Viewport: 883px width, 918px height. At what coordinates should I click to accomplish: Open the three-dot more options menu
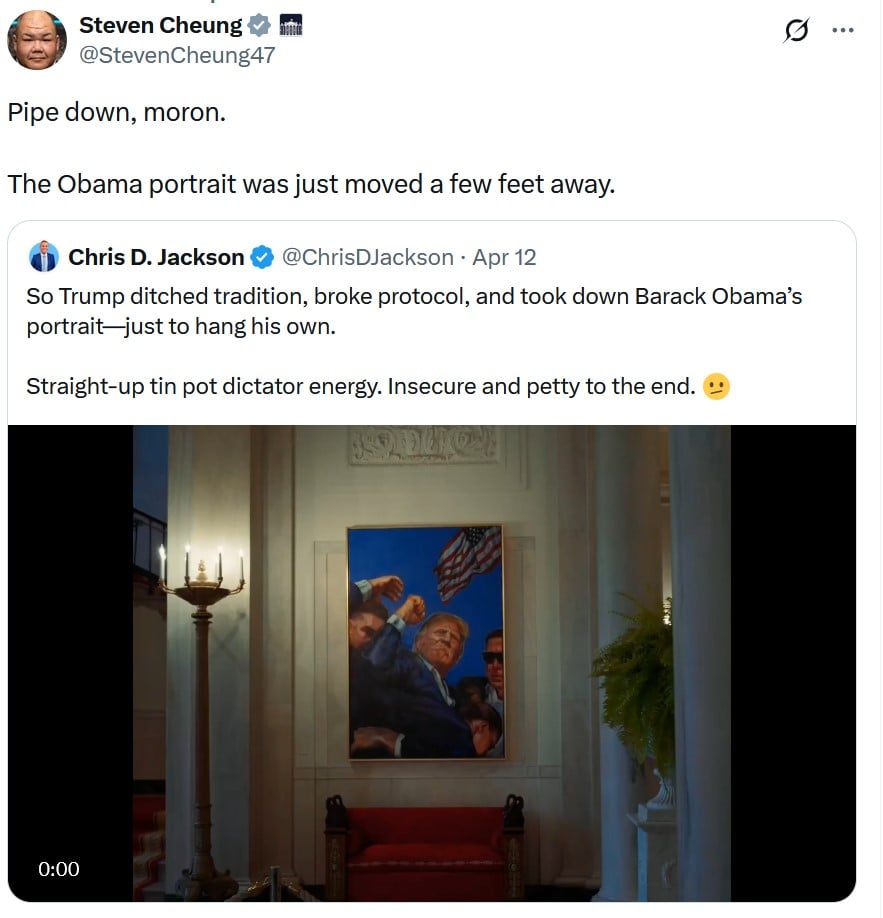(843, 31)
